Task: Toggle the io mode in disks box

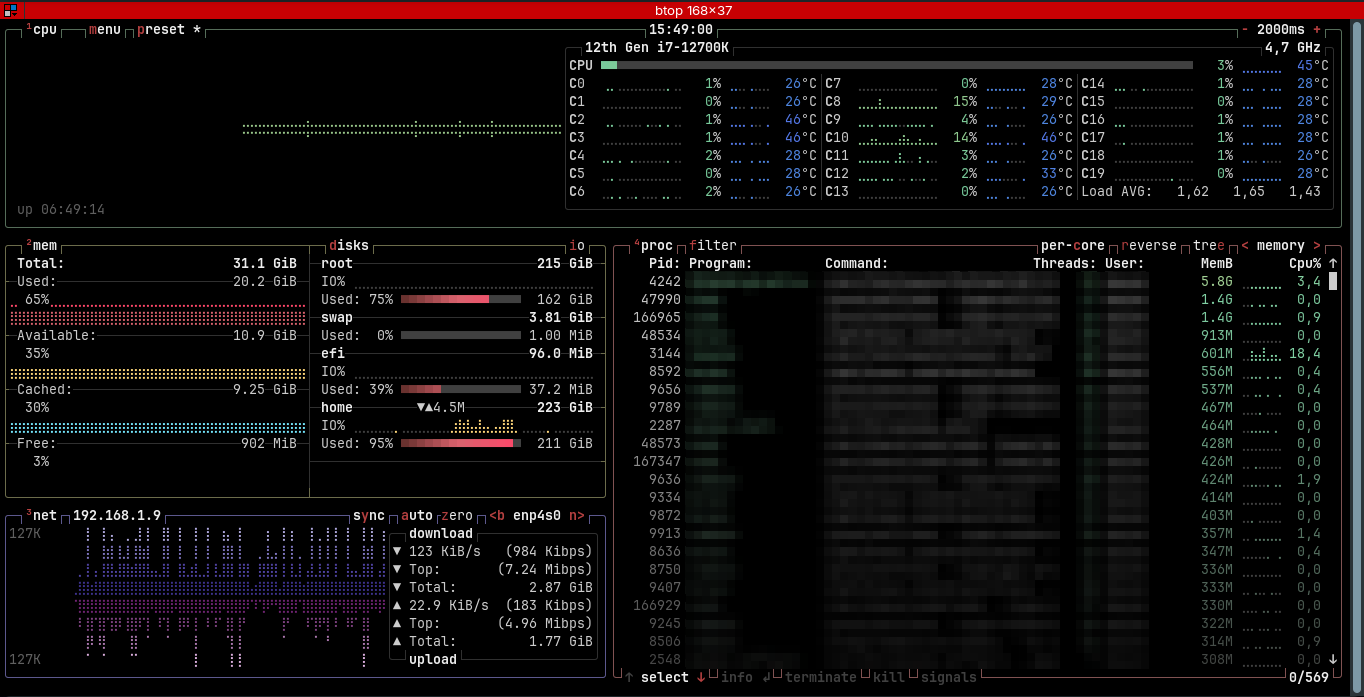Action: 577,246
